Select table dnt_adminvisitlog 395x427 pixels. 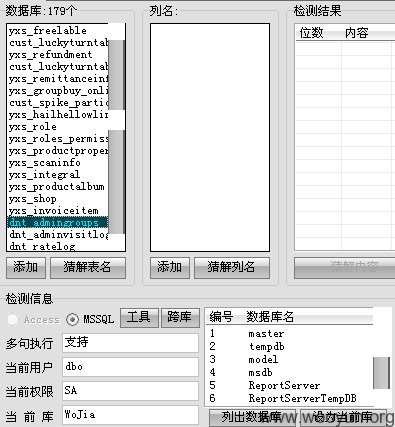(58, 235)
